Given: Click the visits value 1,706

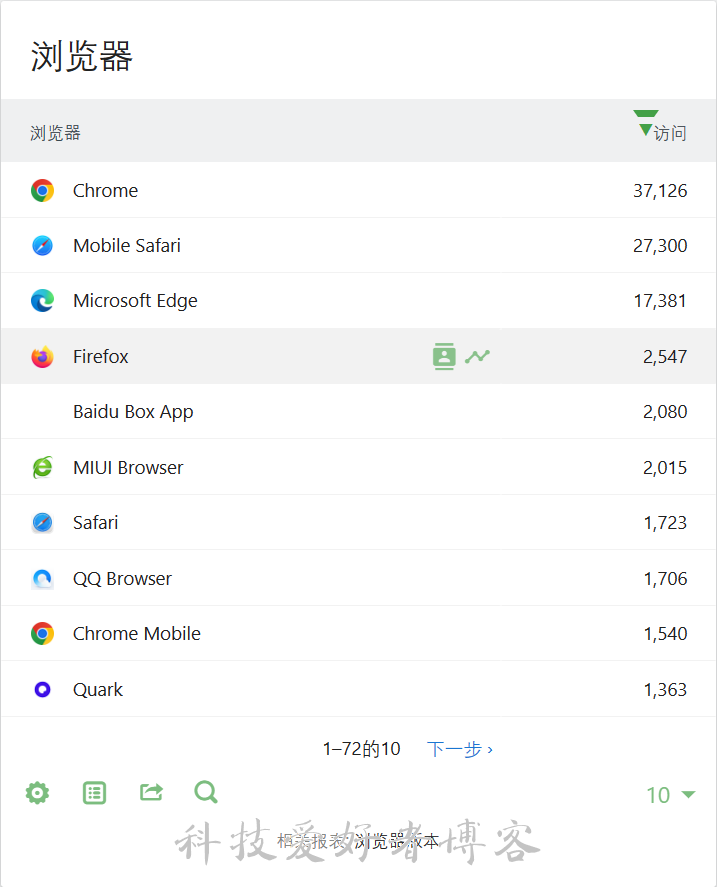Looking at the screenshot, I should [665, 579].
